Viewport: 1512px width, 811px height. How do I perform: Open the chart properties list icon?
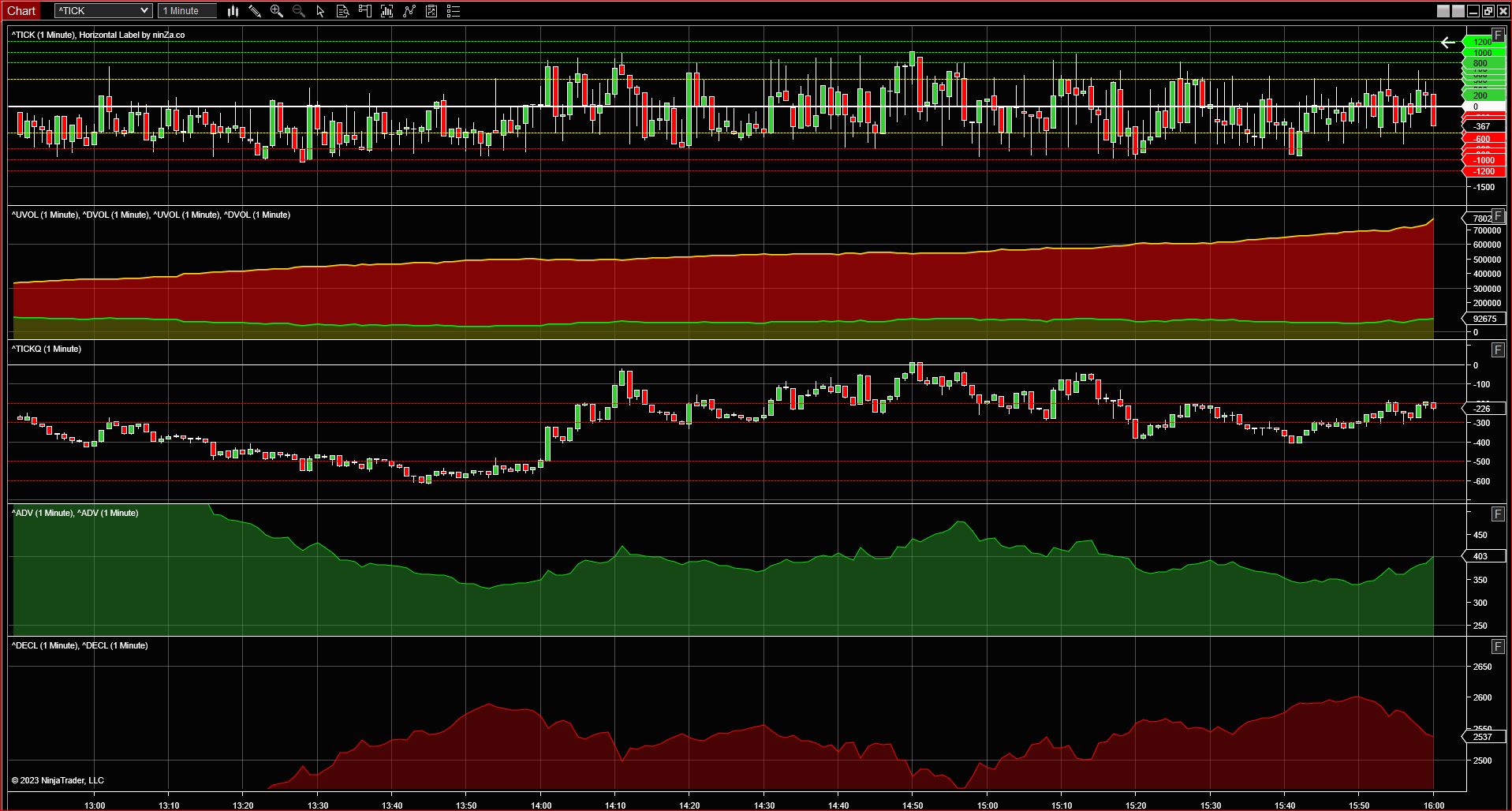click(x=453, y=11)
